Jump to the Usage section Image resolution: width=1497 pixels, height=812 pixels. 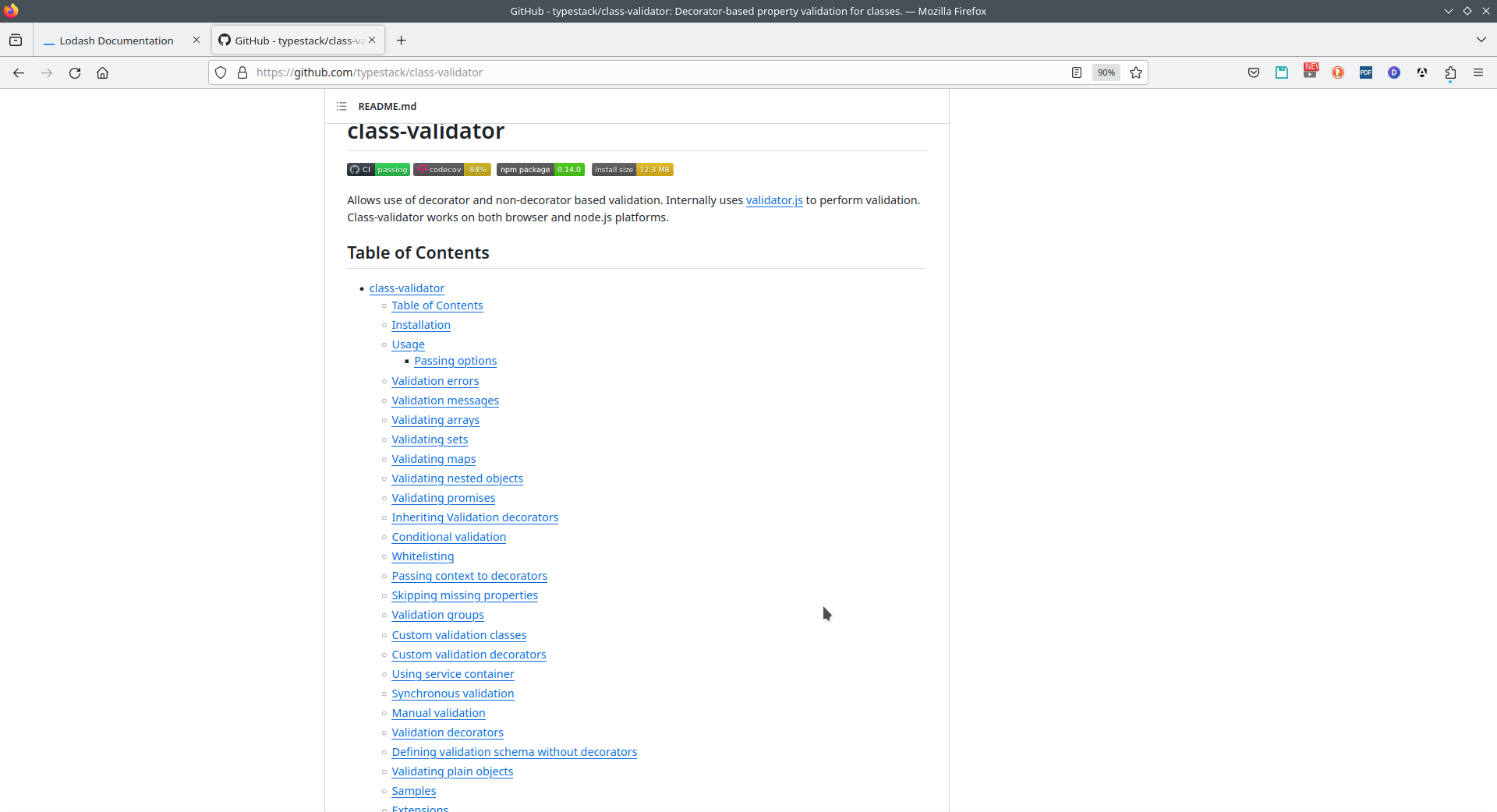tap(409, 344)
